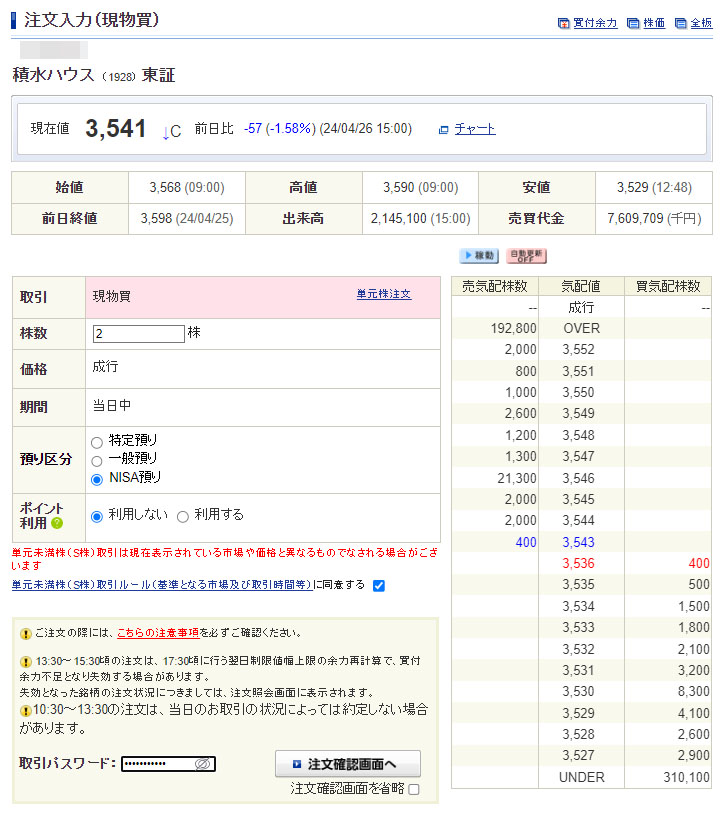
Task: Click the 株価 window icon
Action: pos(633,23)
